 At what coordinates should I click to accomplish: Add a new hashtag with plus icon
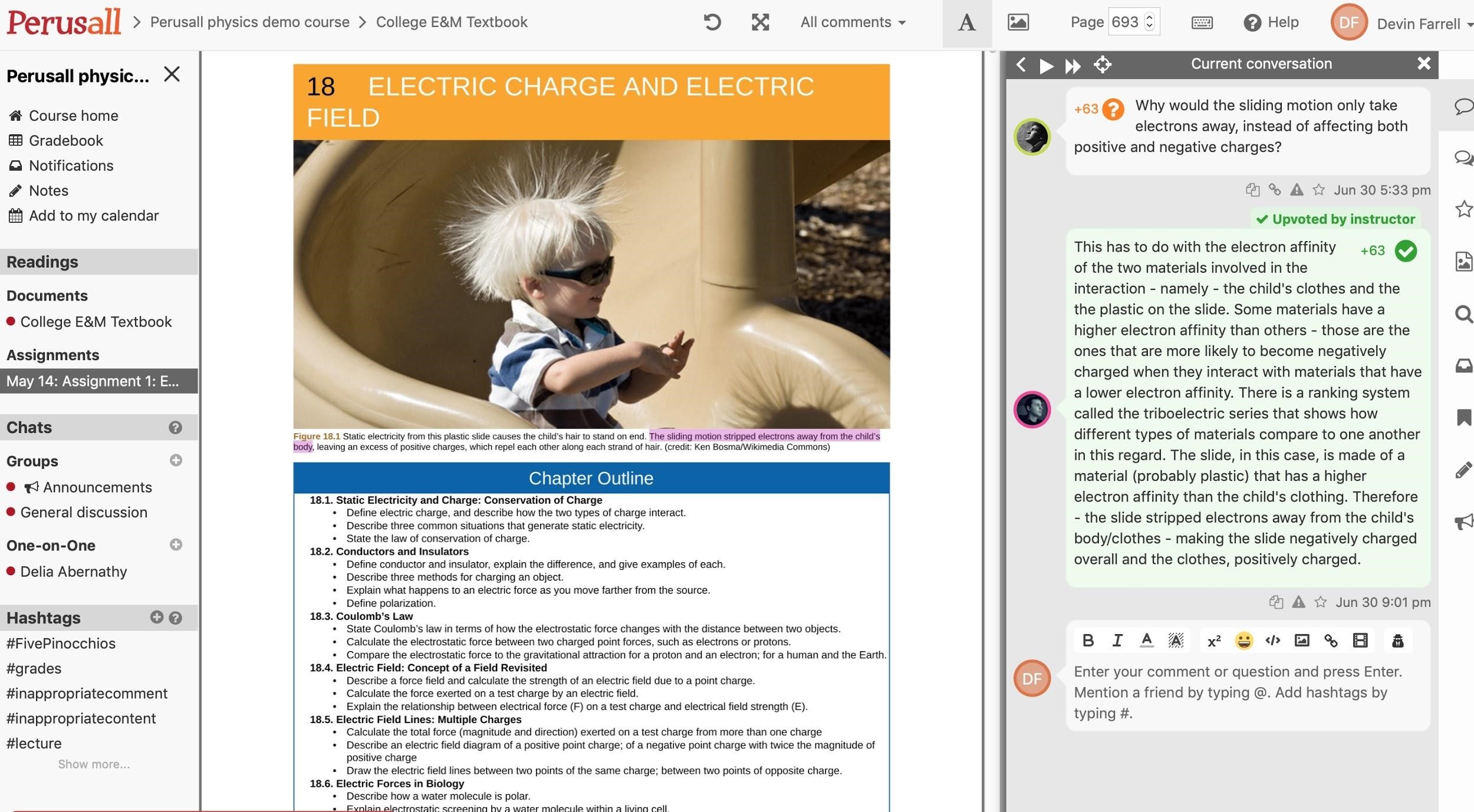[x=157, y=617]
